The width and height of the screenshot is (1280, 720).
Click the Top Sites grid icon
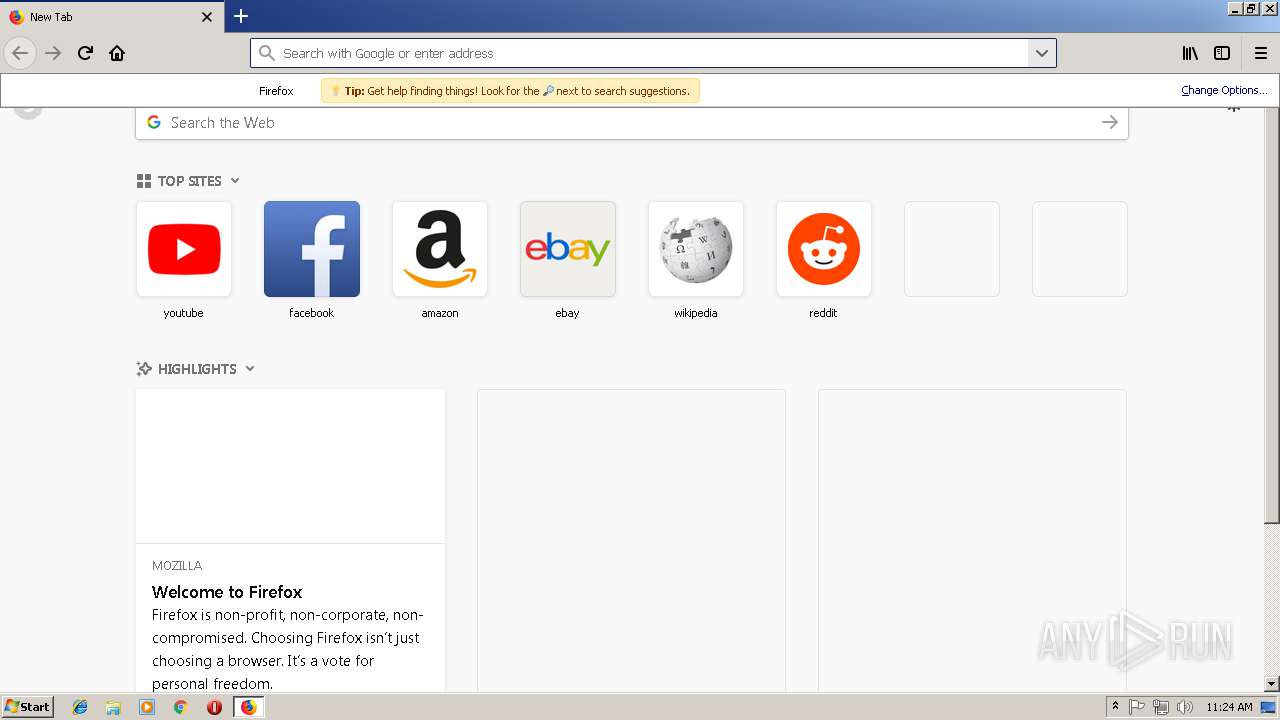coord(144,181)
